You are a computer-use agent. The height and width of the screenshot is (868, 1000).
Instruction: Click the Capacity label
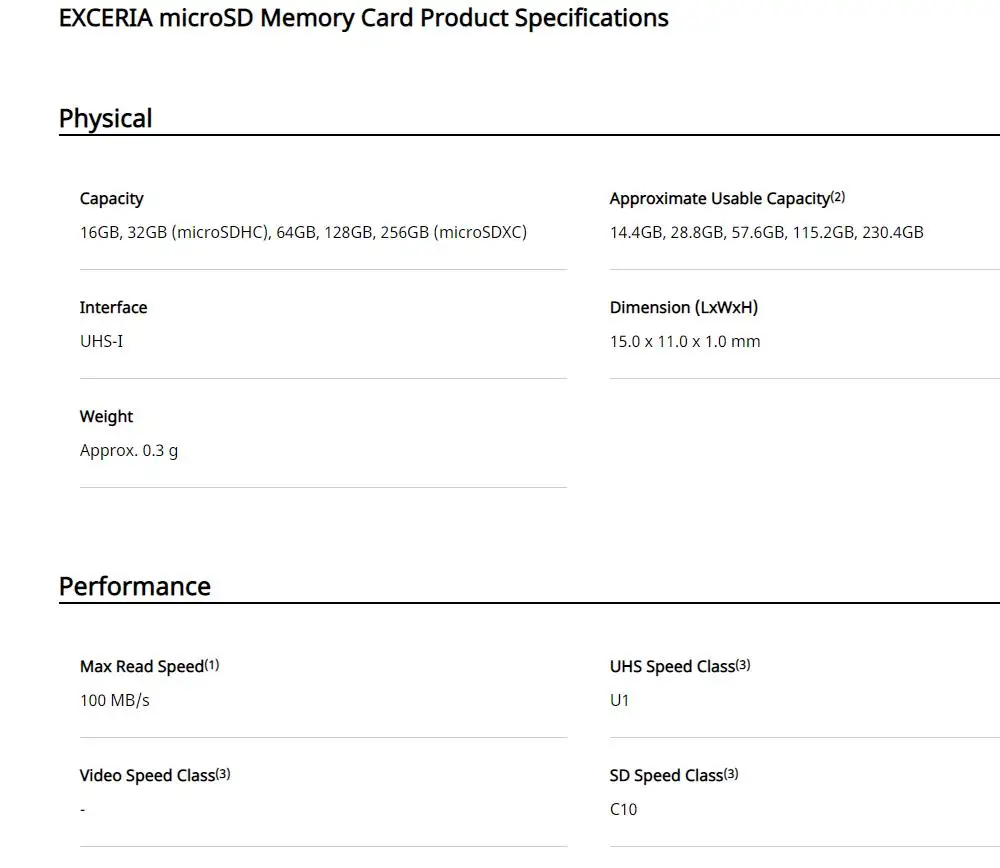(112, 199)
